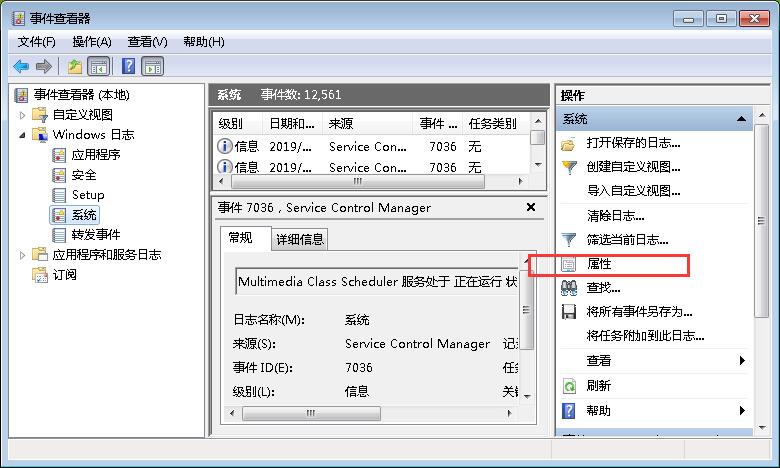The width and height of the screenshot is (780, 468).
Task: Click details pane horizontal scrollbar thumb
Action: point(311,413)
